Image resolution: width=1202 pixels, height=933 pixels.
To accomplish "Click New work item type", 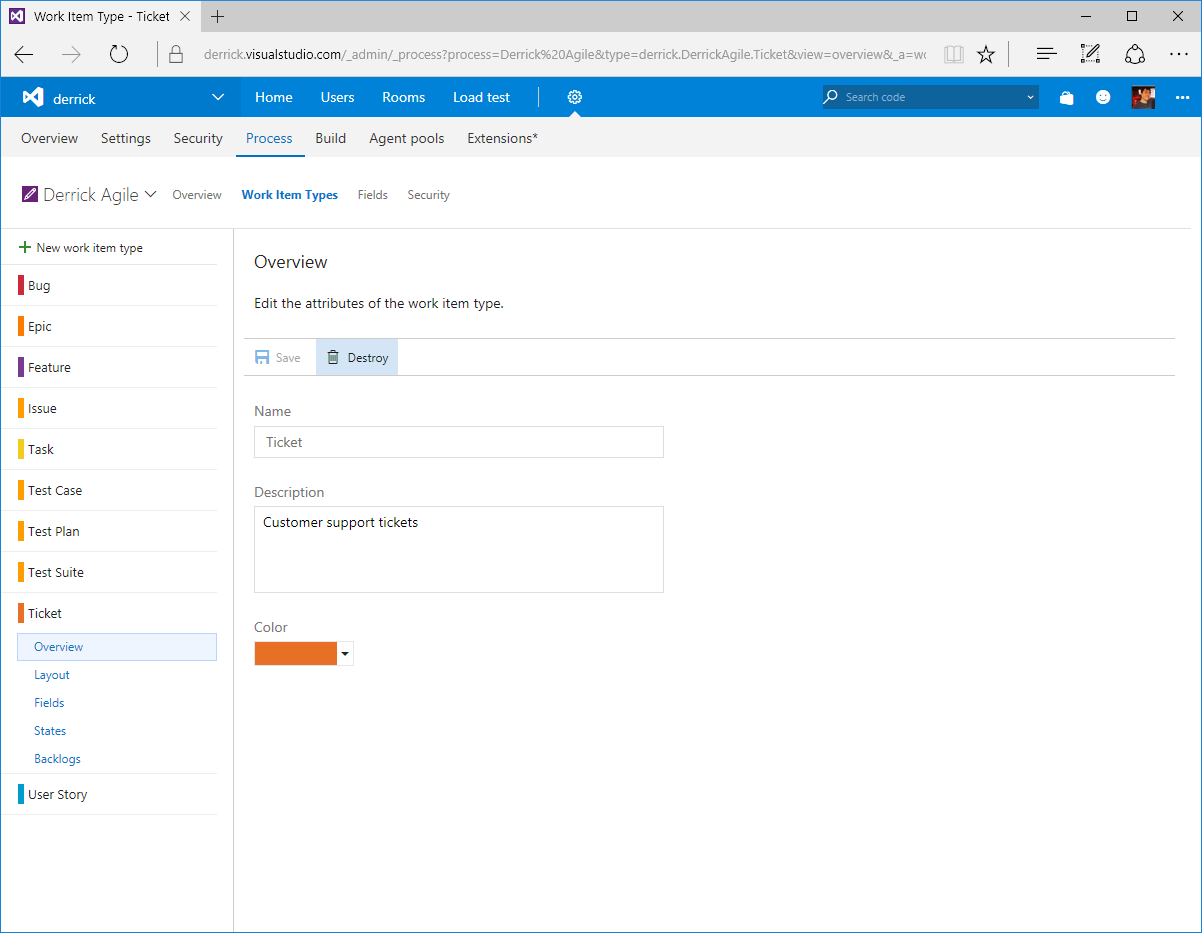I will point(89,247).
